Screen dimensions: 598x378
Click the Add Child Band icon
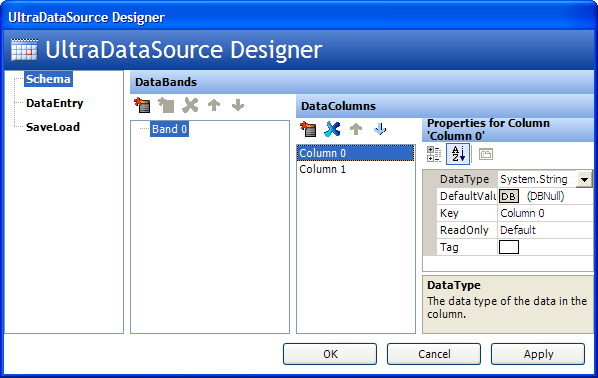[x=166, y=105]
